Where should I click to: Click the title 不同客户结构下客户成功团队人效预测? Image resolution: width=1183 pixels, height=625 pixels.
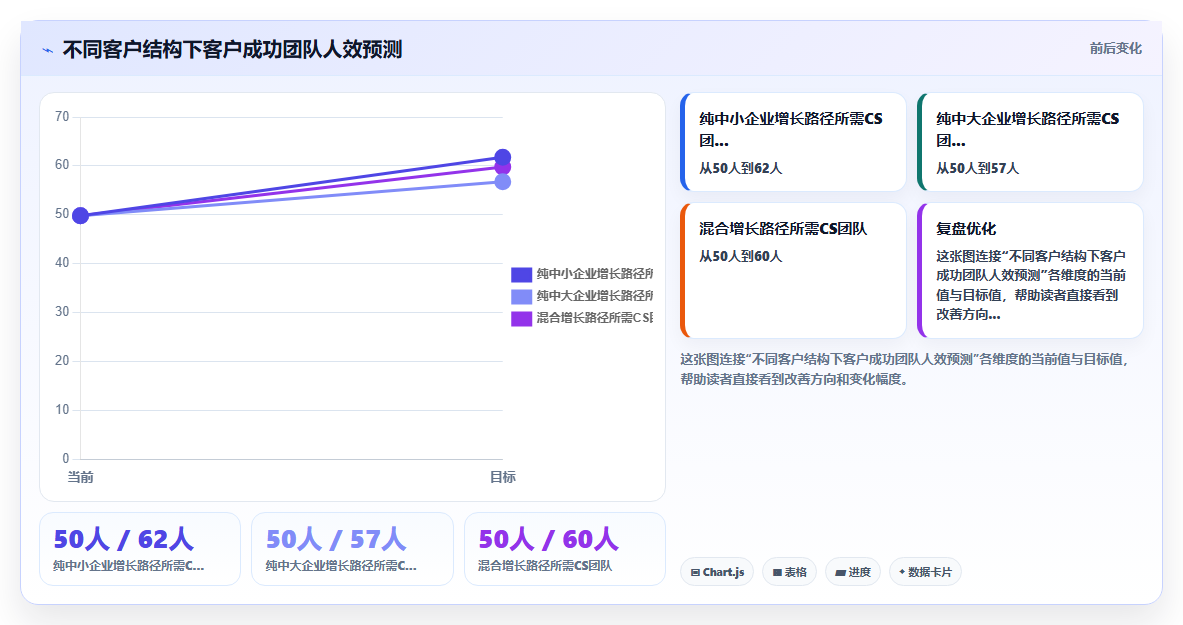click(232, 50)
